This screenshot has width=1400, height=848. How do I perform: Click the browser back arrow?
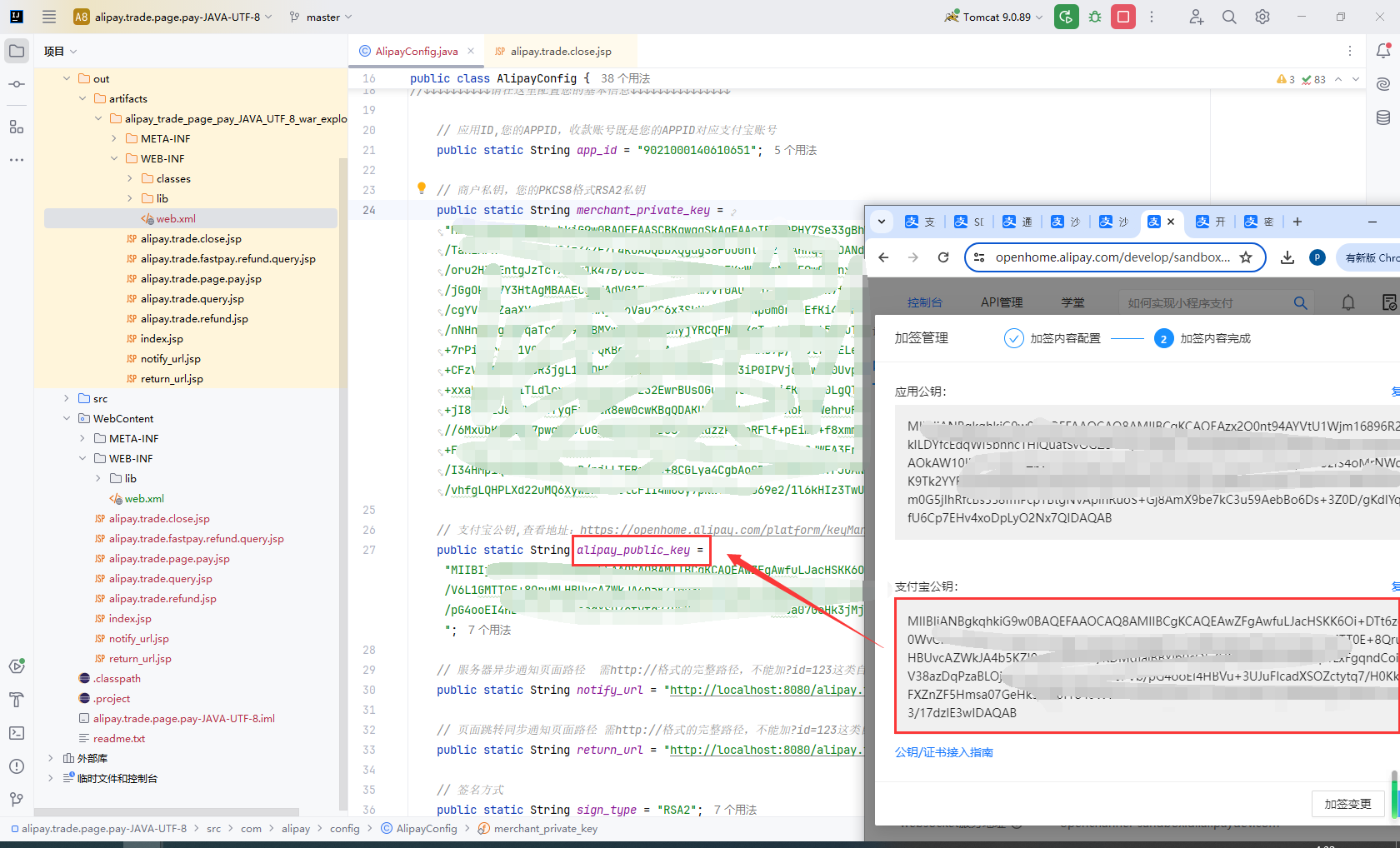click(x=884, y=257)
